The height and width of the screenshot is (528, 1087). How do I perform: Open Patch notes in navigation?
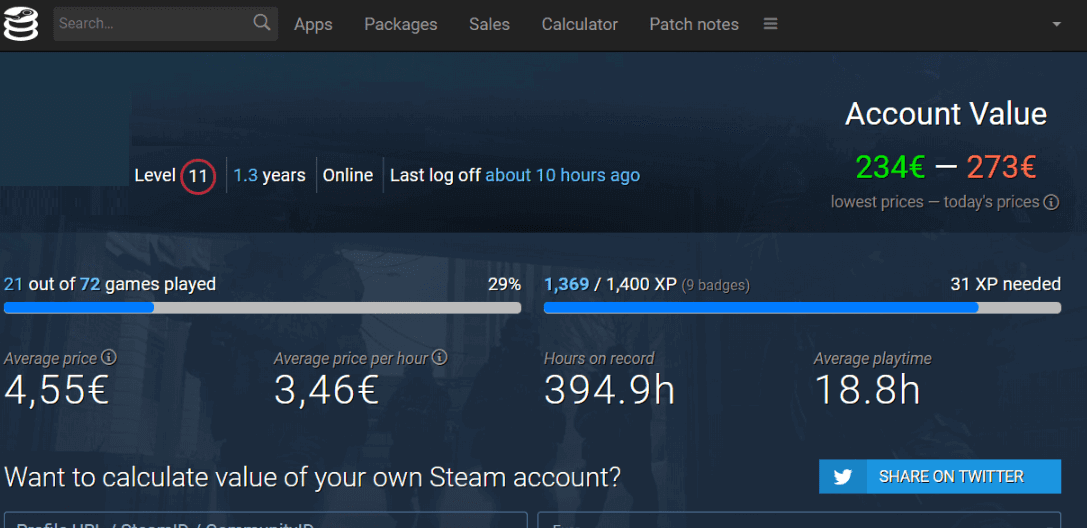[x=694, y=24]
